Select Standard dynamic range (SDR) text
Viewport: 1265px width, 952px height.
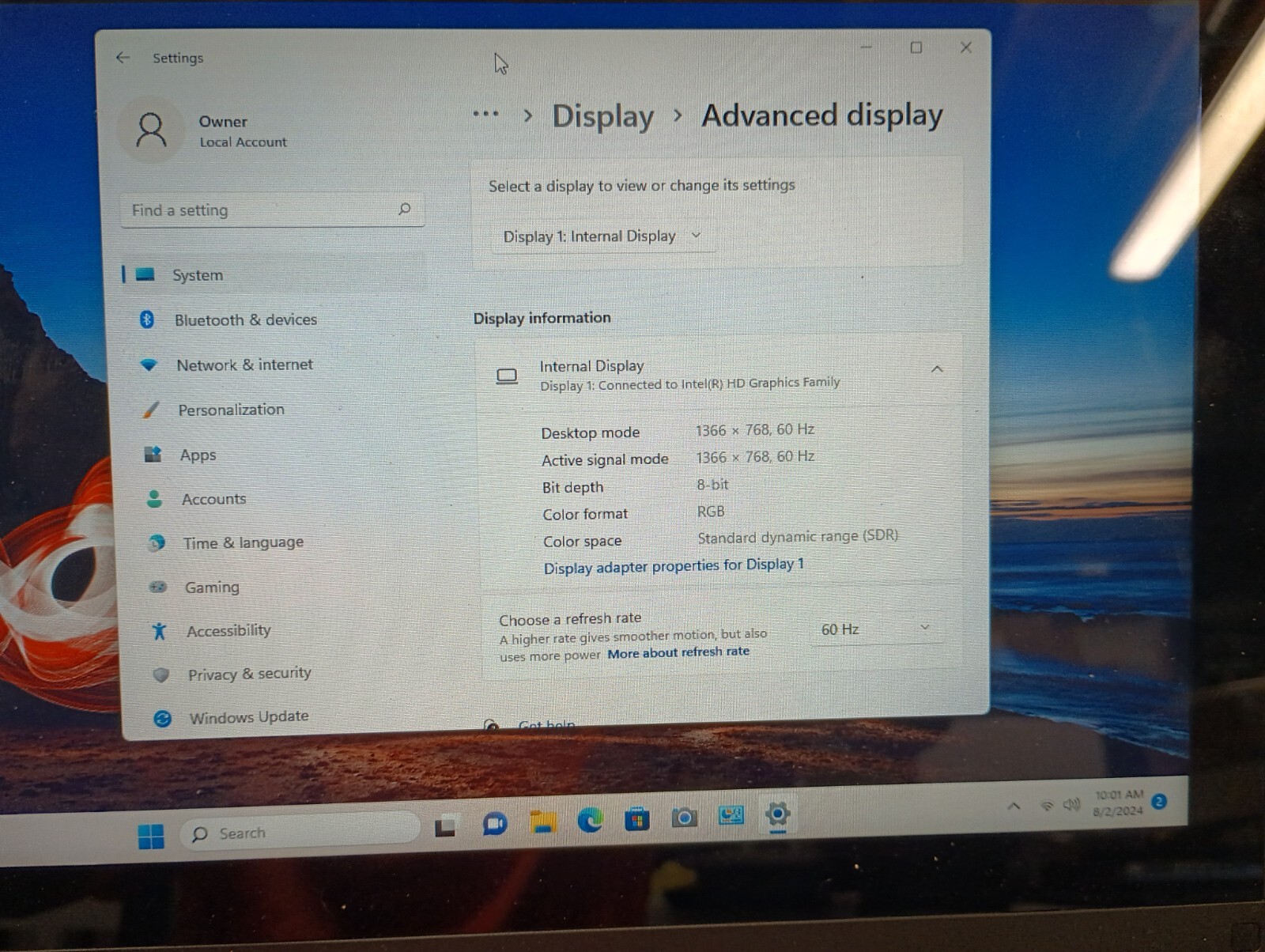798,537
